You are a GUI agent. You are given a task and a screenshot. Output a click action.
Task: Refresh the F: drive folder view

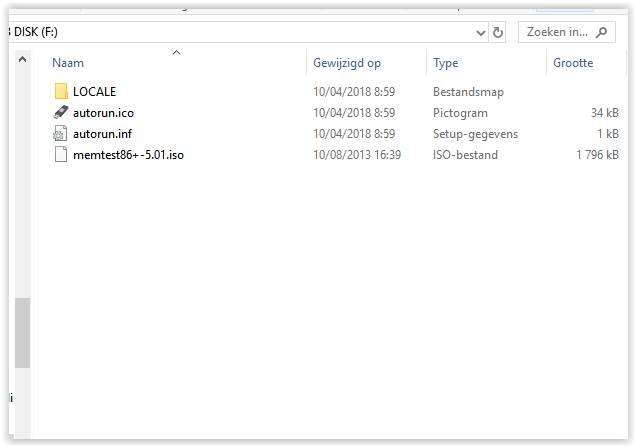tap(499, 32)
